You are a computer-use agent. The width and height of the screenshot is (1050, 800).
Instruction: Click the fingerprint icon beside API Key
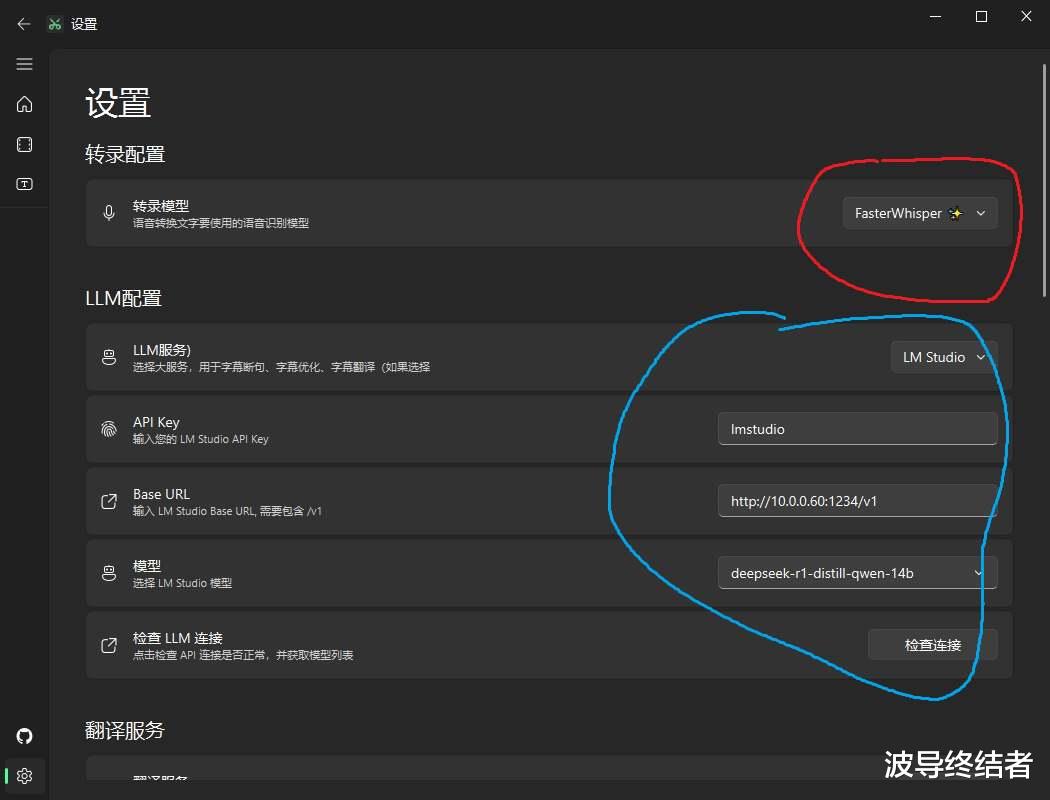(x=108, y=429)
